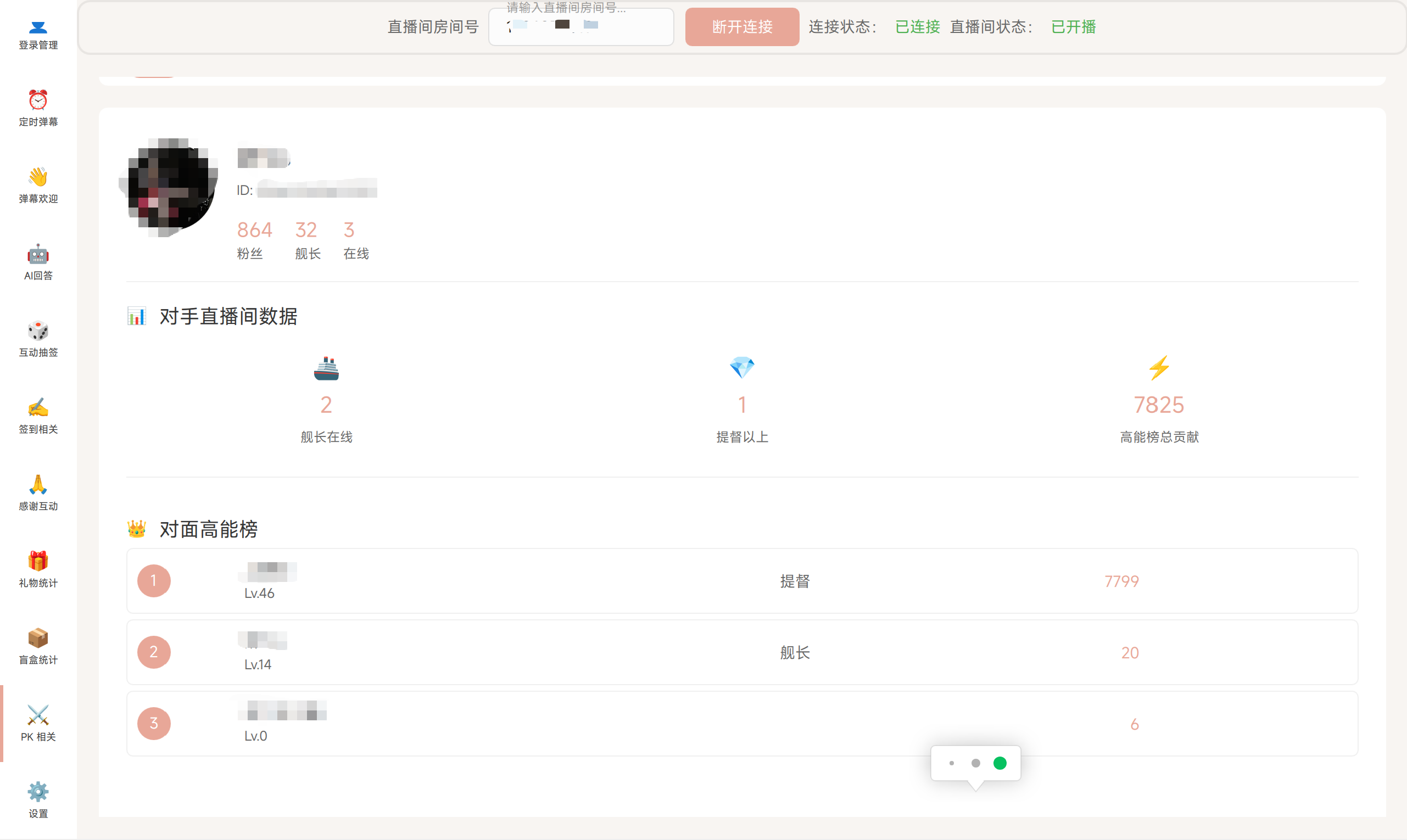Click the 已连接 connection status text
This screenshot has width=1407, height=840.
coord(917,26)
